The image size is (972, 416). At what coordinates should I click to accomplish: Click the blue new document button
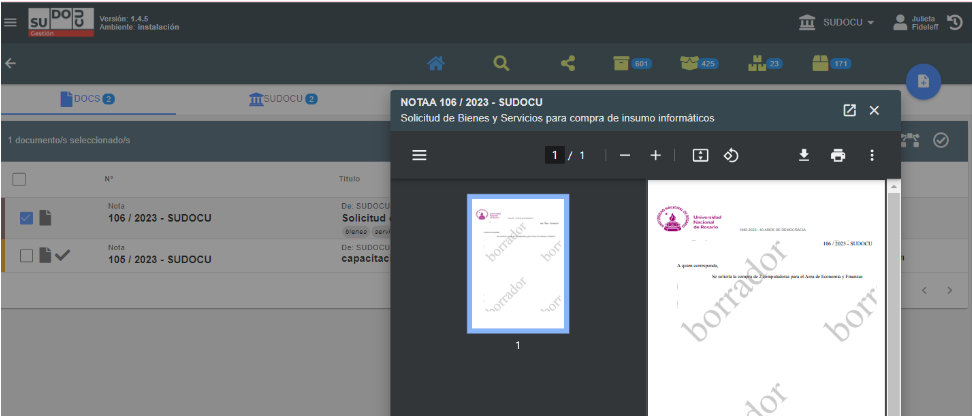(923, 82)
